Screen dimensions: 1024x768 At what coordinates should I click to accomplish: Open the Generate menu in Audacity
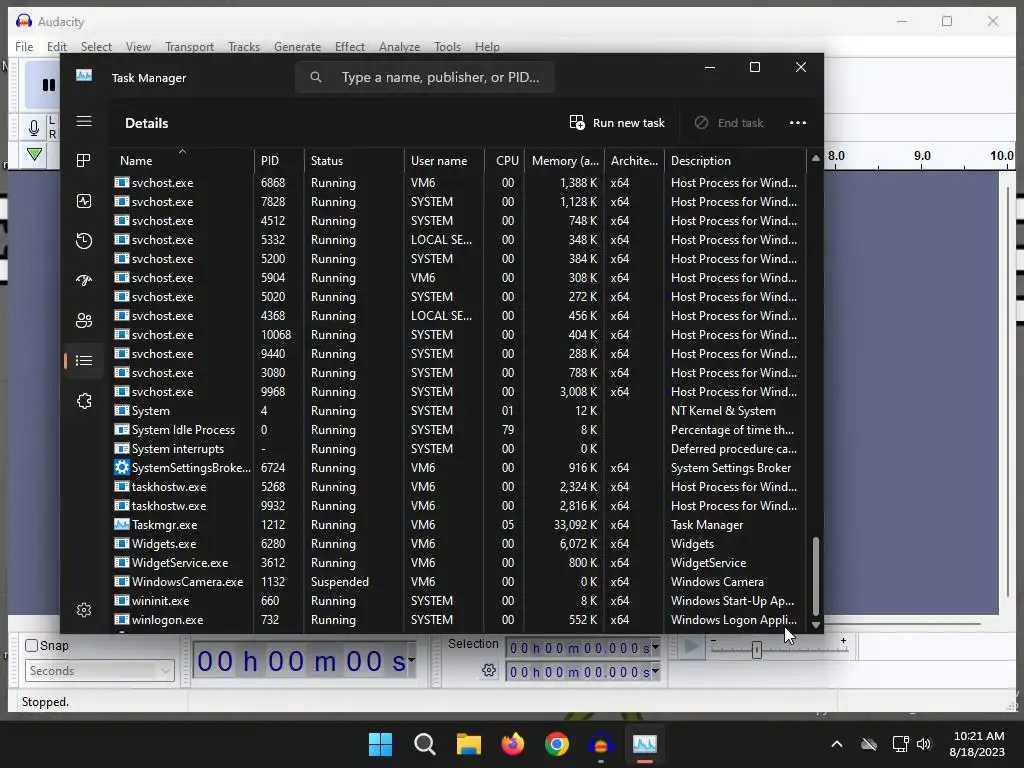point(297,47)
